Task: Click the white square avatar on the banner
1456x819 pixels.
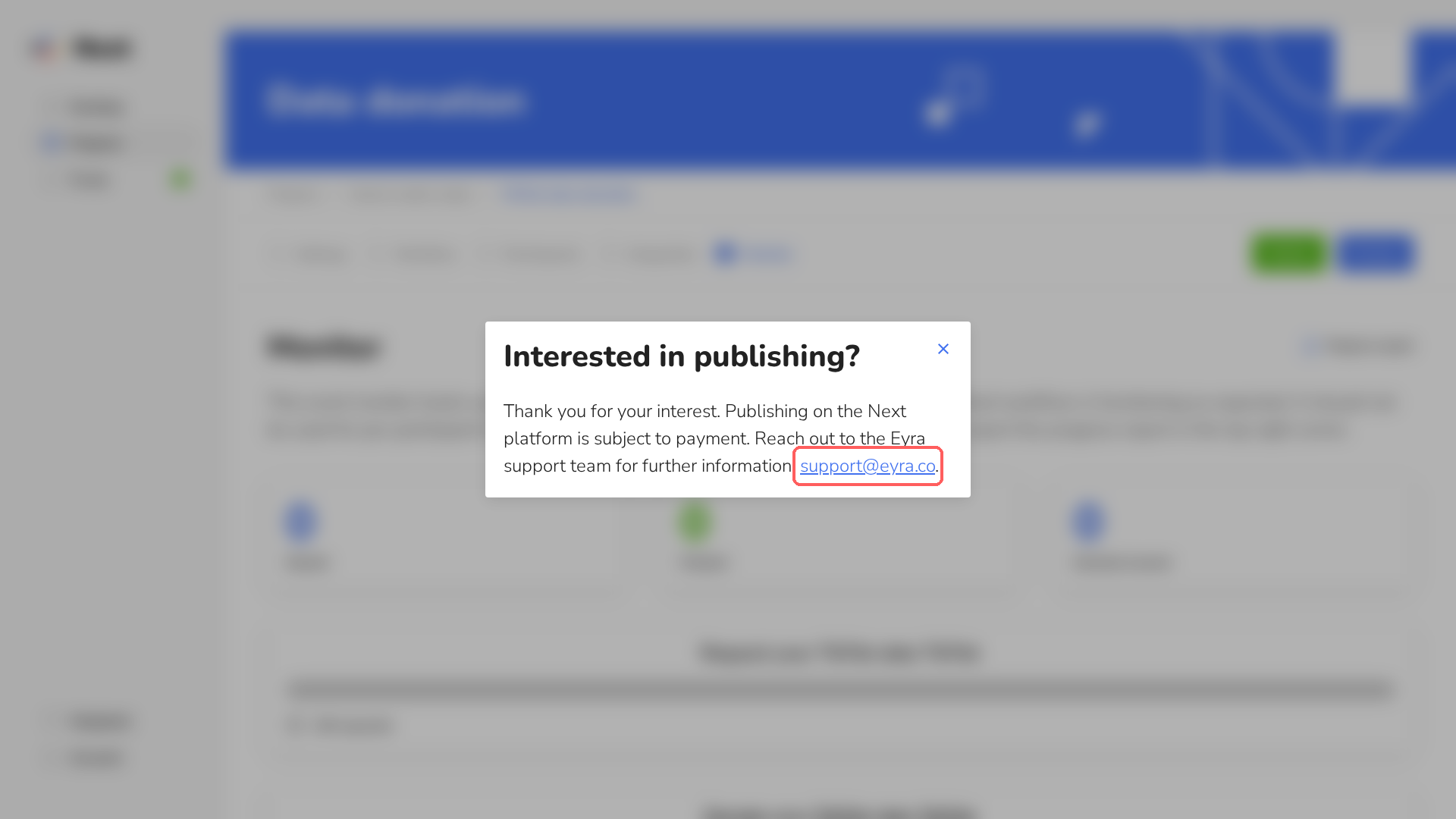Action: coord(1372,66)
